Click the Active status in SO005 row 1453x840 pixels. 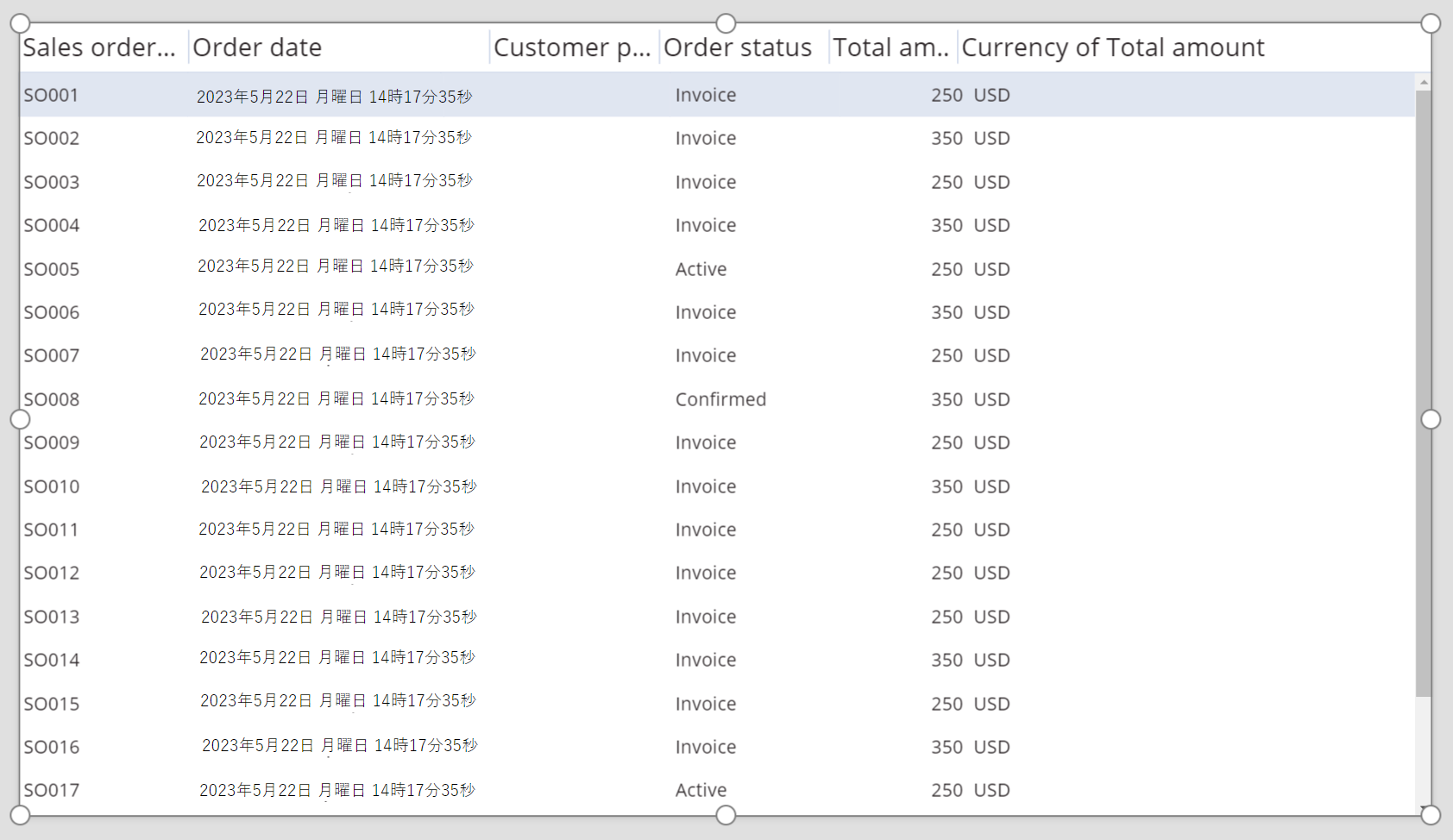[701, 269]
